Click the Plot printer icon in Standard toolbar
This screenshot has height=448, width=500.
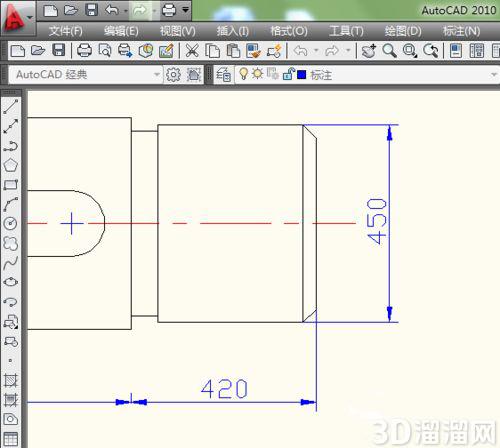click(x=84, y=51)
